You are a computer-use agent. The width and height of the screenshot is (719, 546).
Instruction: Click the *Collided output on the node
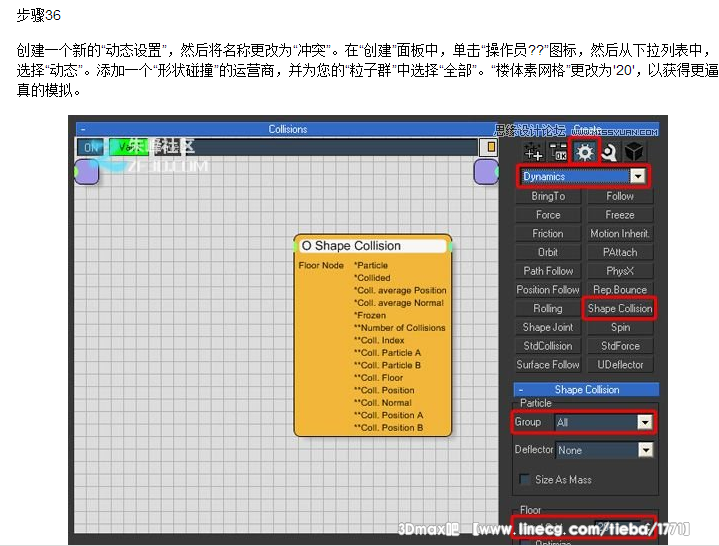[x=372, y=278]
